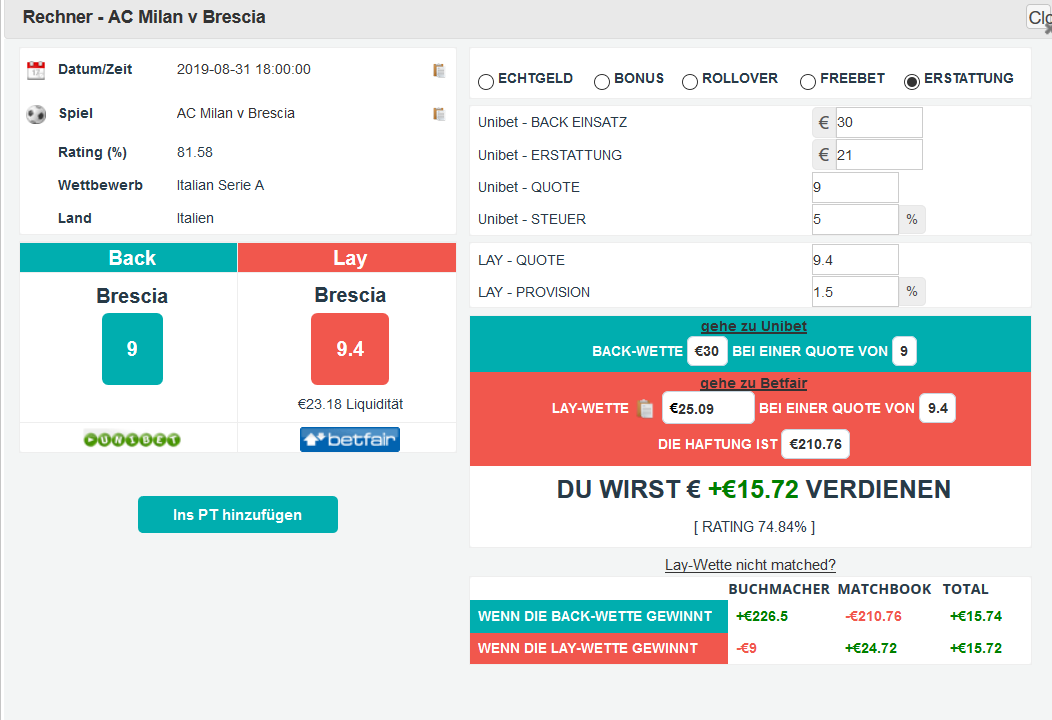Close the Rechner dialog
Image resolution: width=1052 pixels, height=720 pixels.
[1039, 17]
